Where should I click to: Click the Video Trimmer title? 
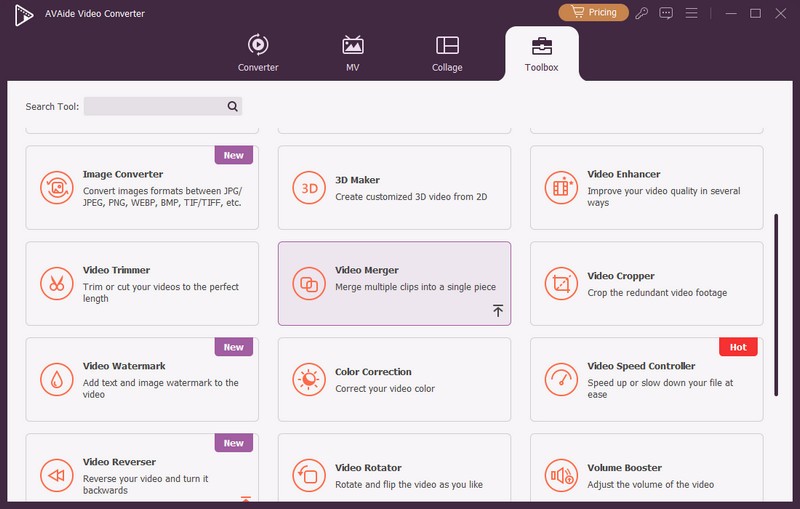[x=116, y=270]
